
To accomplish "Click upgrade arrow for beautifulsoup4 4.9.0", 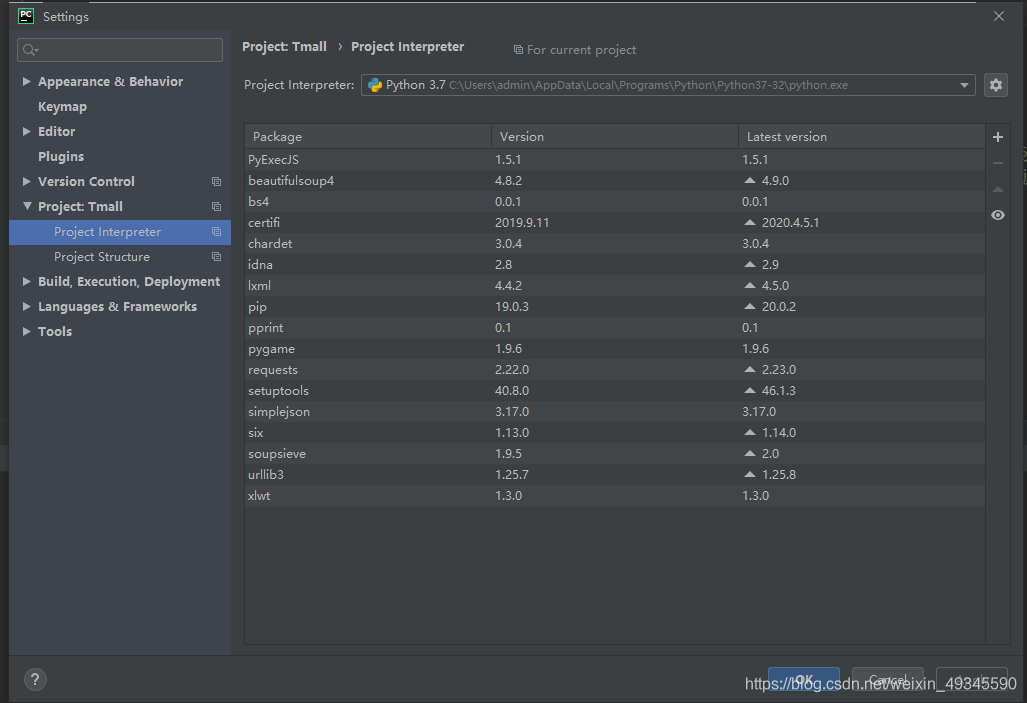I will point(750,180).
